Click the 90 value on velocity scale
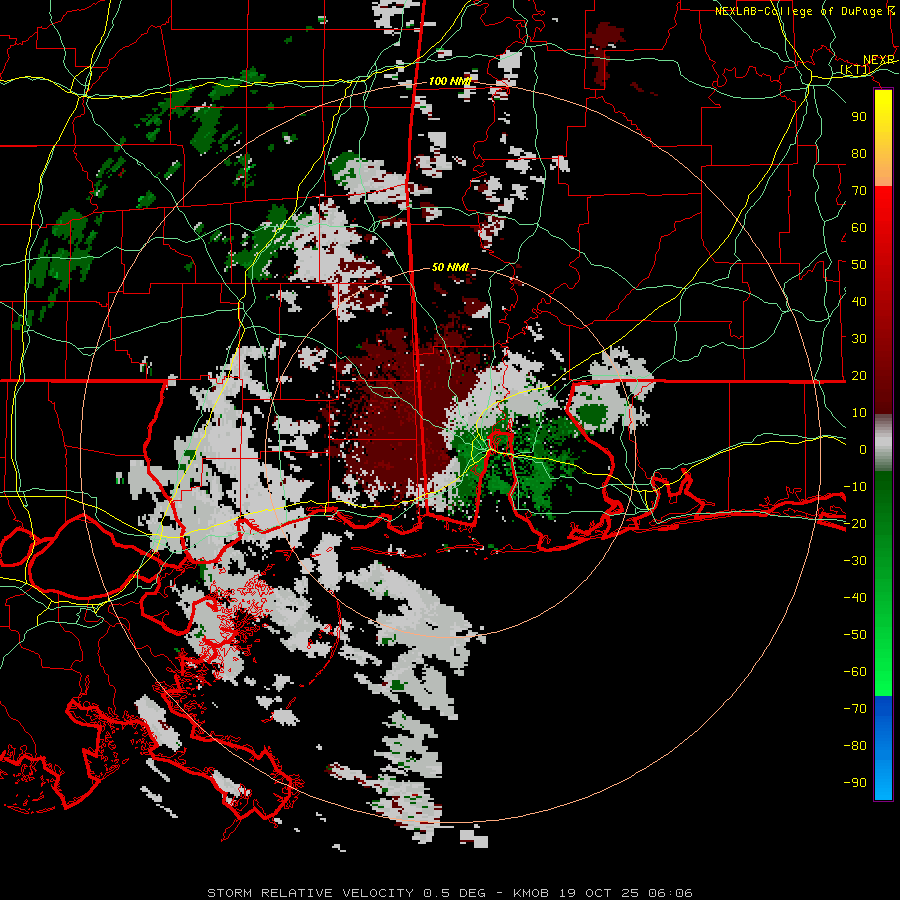 (859, 117)
